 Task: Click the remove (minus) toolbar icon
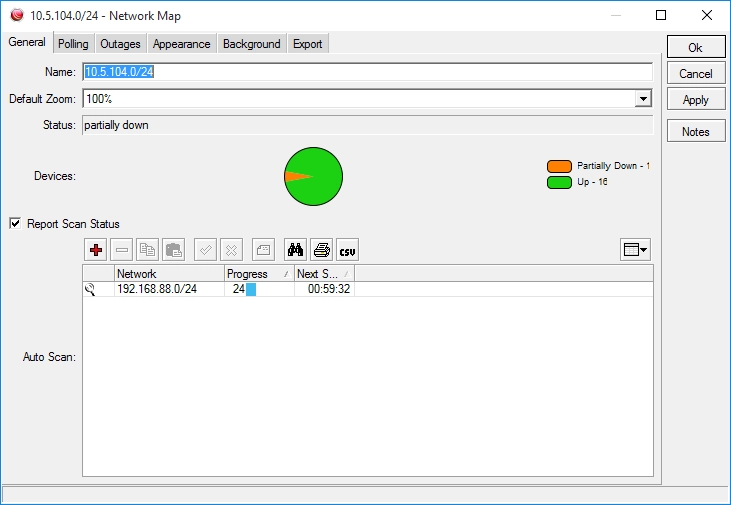[122, 250]
